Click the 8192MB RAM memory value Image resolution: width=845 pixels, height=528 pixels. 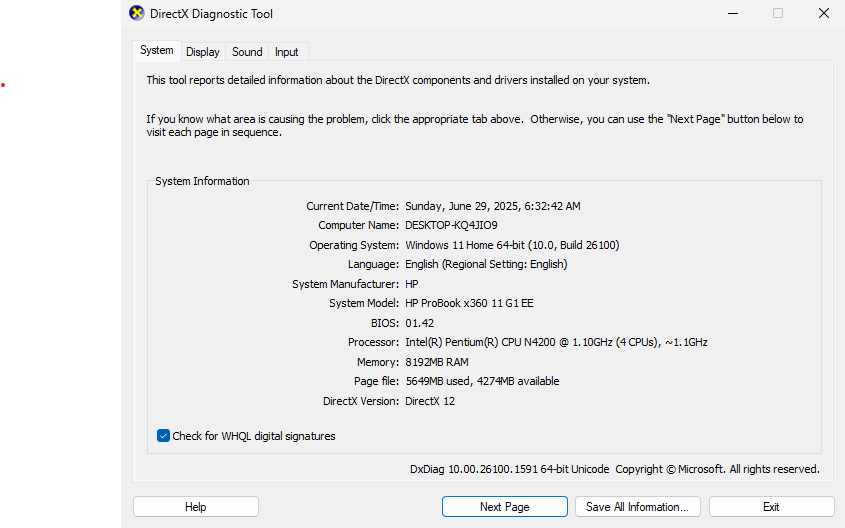click(x=436, y=362)
